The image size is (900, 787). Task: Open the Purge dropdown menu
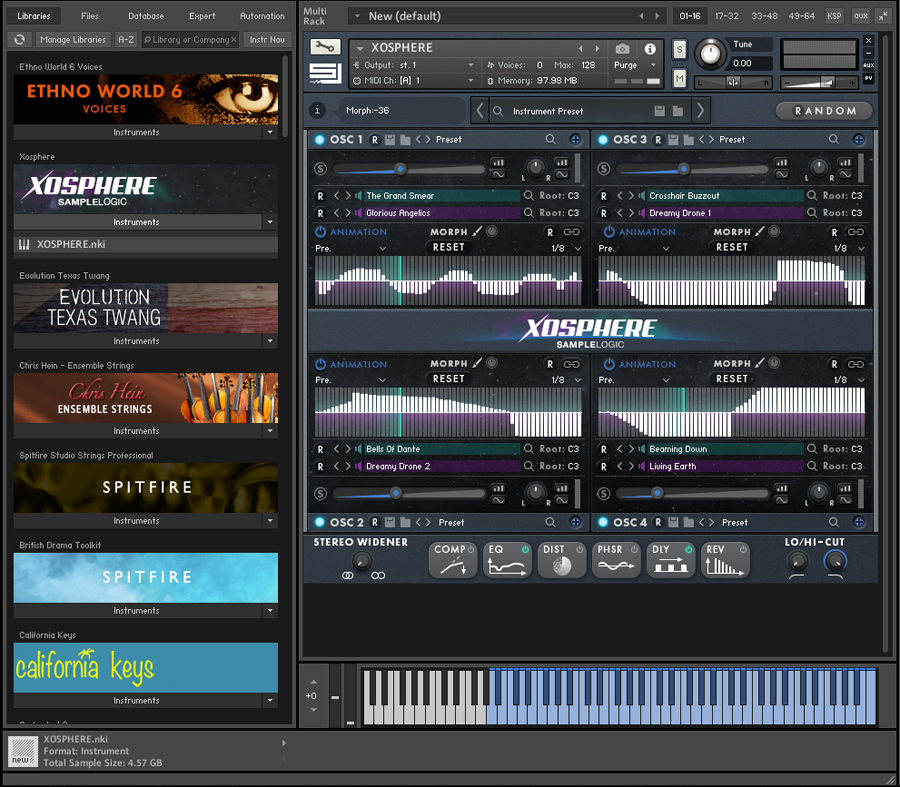[x=653, y=65]
